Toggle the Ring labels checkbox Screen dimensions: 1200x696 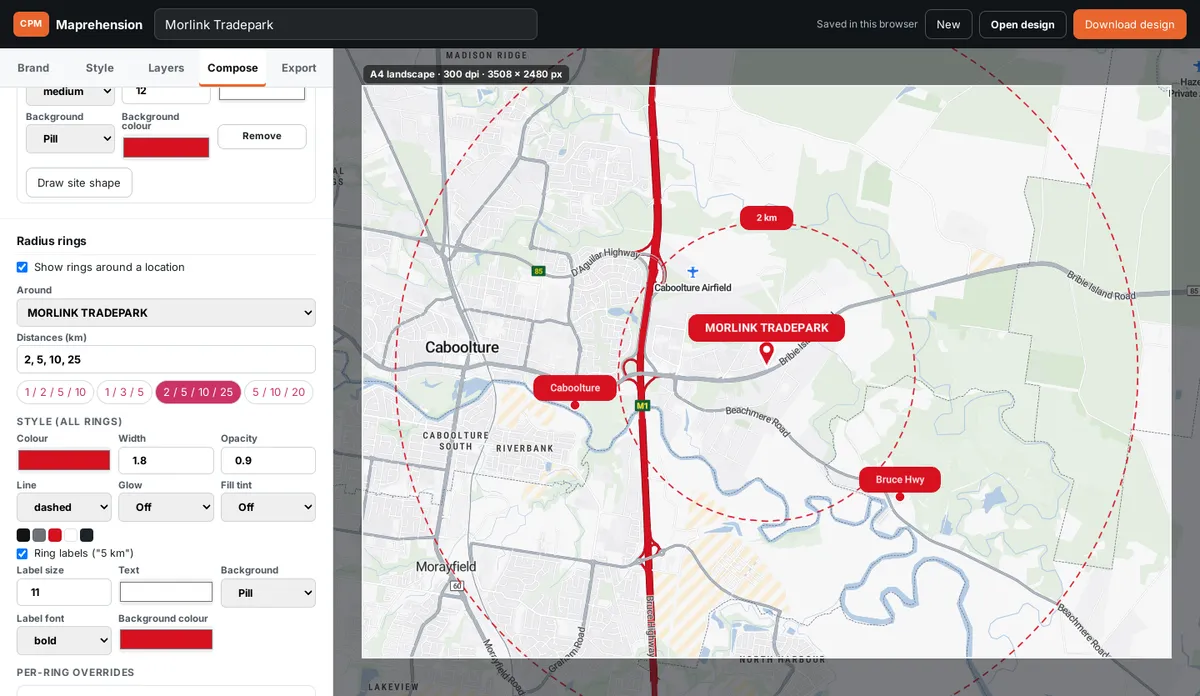22,553
